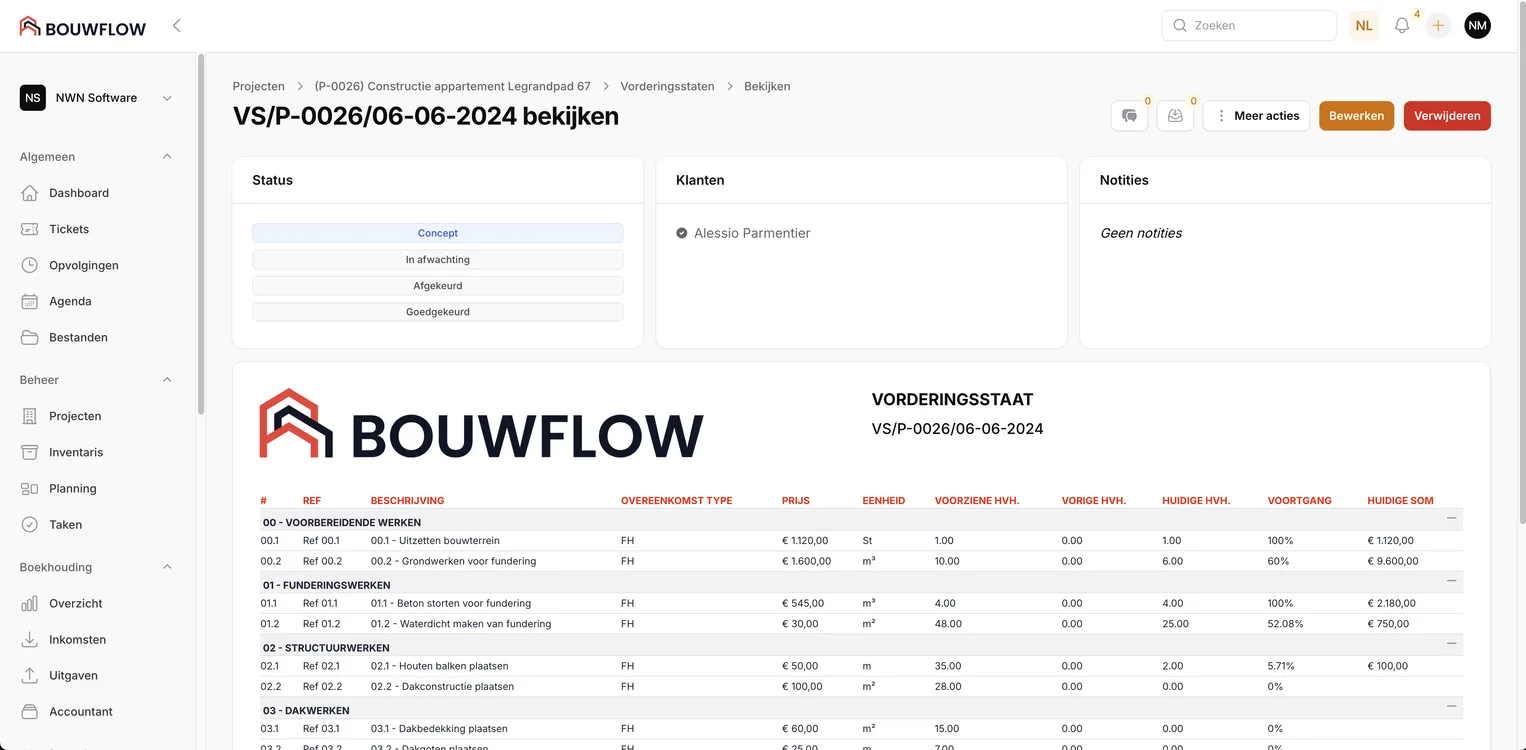
Task: Collapse sidebar with the left chevron icon
Action: point(177,26)
